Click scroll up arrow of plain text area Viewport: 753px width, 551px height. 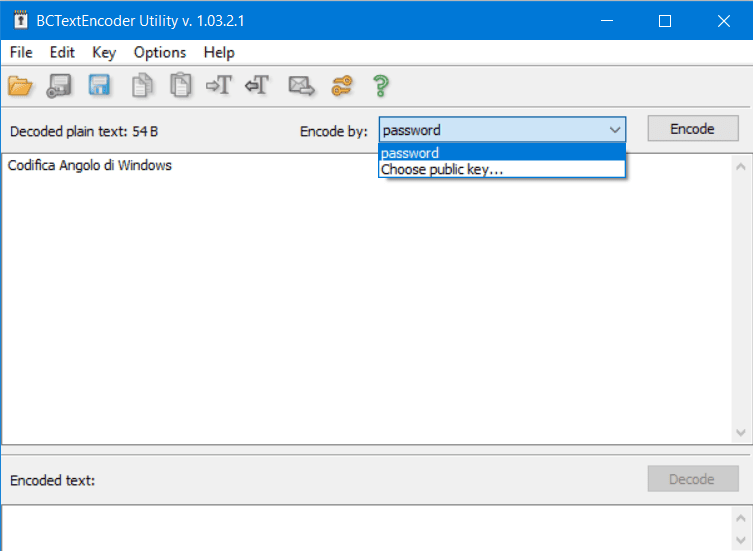pos(741,167)
